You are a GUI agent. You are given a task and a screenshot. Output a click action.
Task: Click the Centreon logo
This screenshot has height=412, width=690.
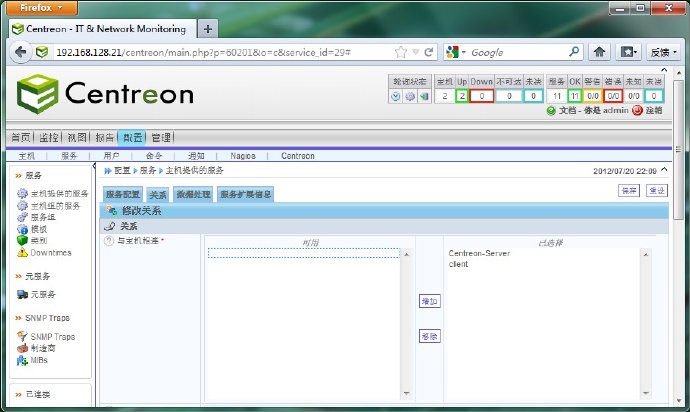[x=105, y=94]
